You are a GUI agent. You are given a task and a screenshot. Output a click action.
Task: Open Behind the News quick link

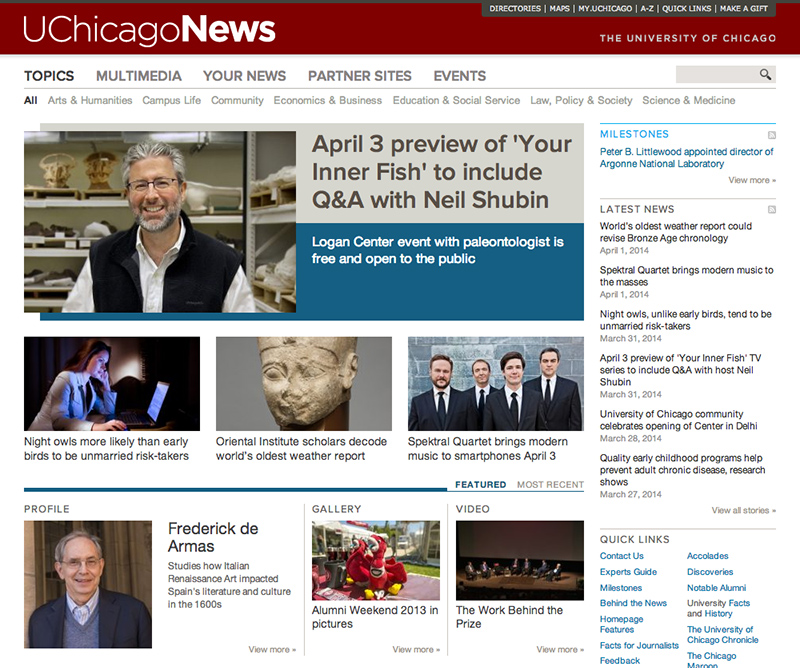(633, 603)
